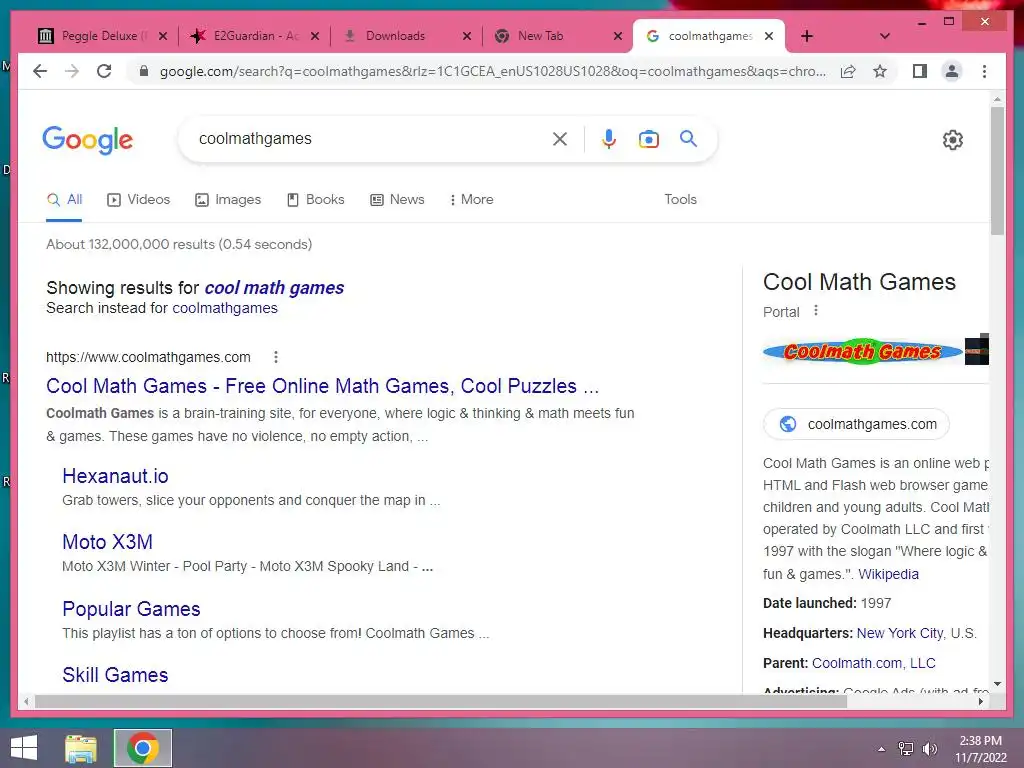Image resolution: width=1024 pixels, height=768 pixels.
Task: Open the tab search chevron
Action: 885,36
